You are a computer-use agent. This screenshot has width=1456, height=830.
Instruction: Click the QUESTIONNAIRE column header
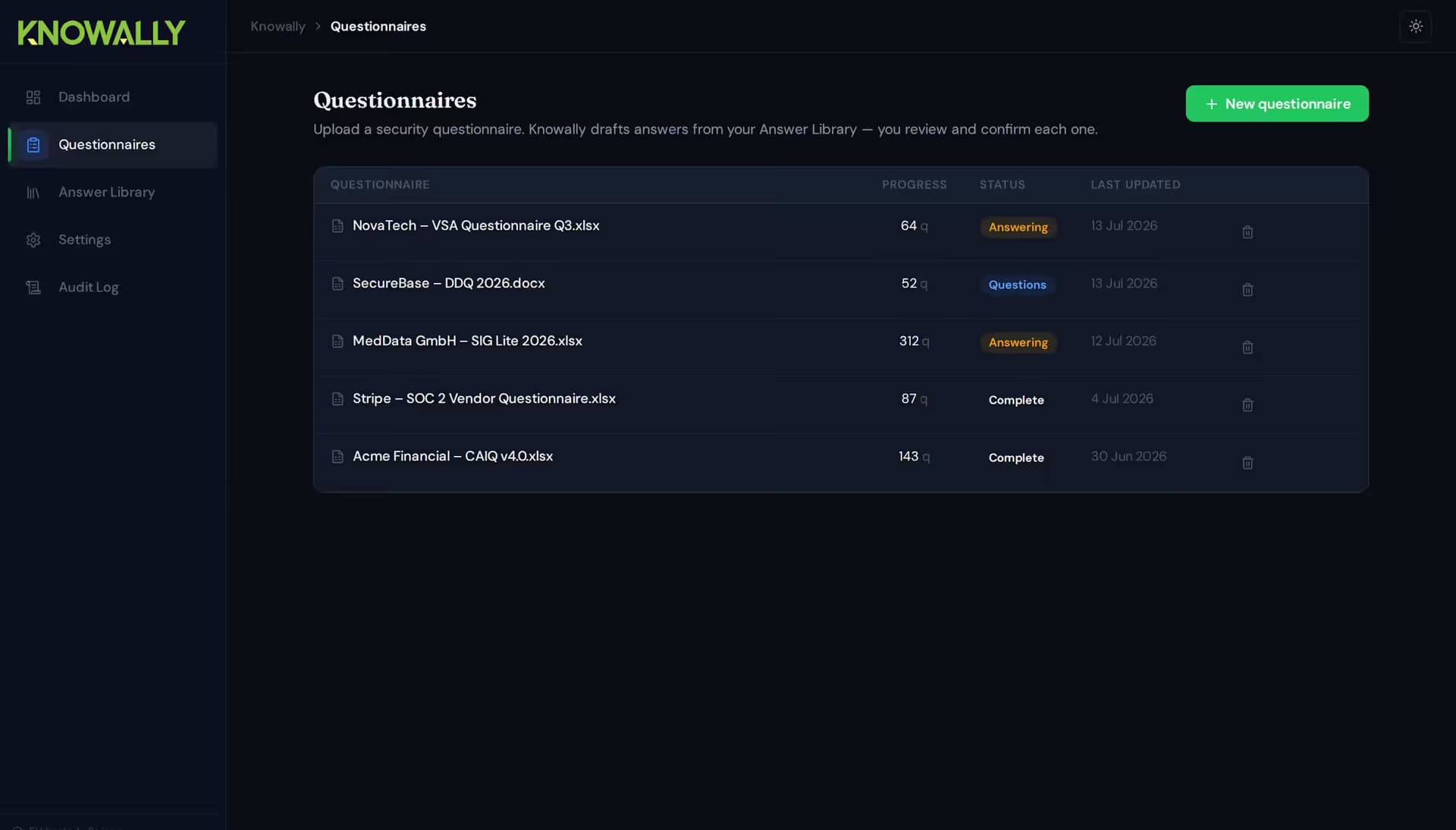[380, 185]
